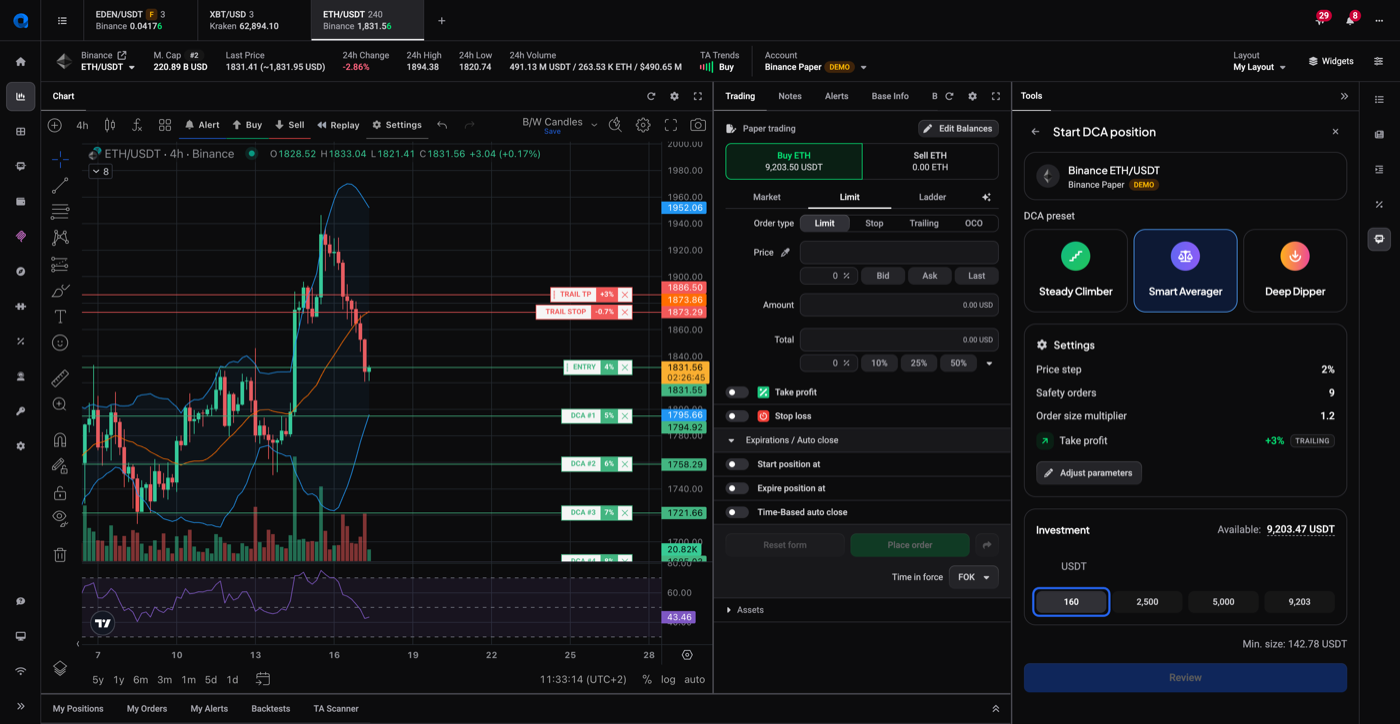Viewport: 1400px width, 724px height.
Task: Open the candlestick chart type selector
Action: [x=110, y=125]
